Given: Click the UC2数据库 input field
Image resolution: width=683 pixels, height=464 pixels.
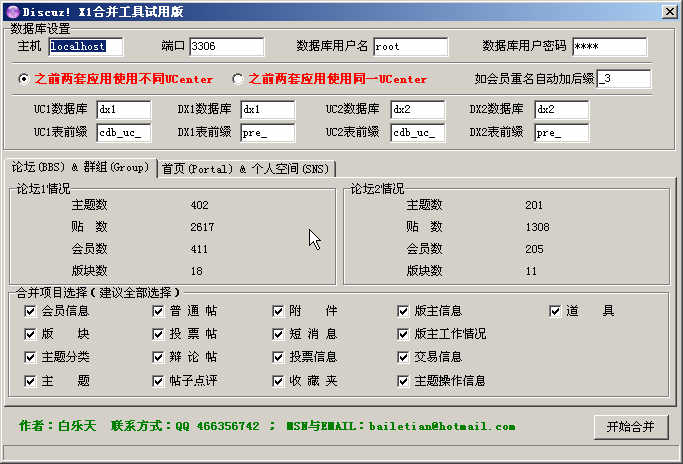Looking at the screenshot, I should pos(418,109).
